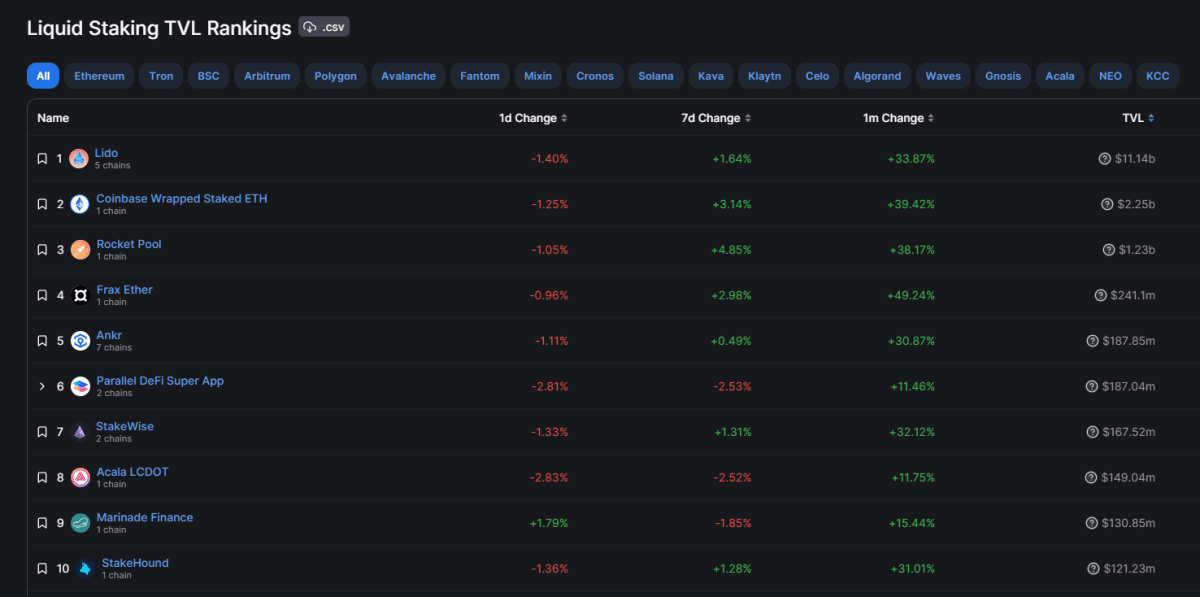Click the Frax Ether logo icon
This screenshot has width=1200, height=597.
(x=80, y=295)
